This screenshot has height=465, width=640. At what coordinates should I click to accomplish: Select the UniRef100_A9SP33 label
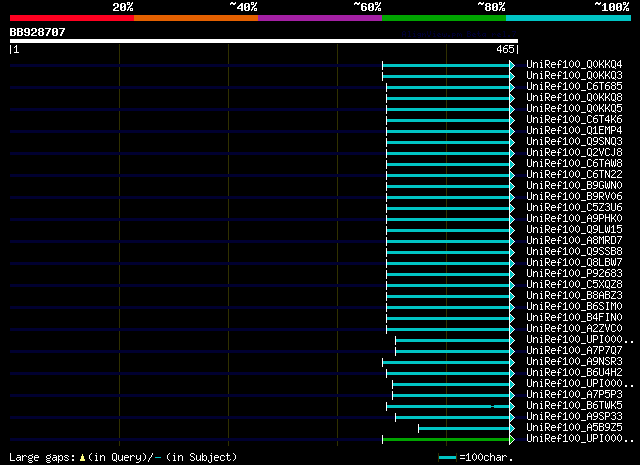click(574, 417)
